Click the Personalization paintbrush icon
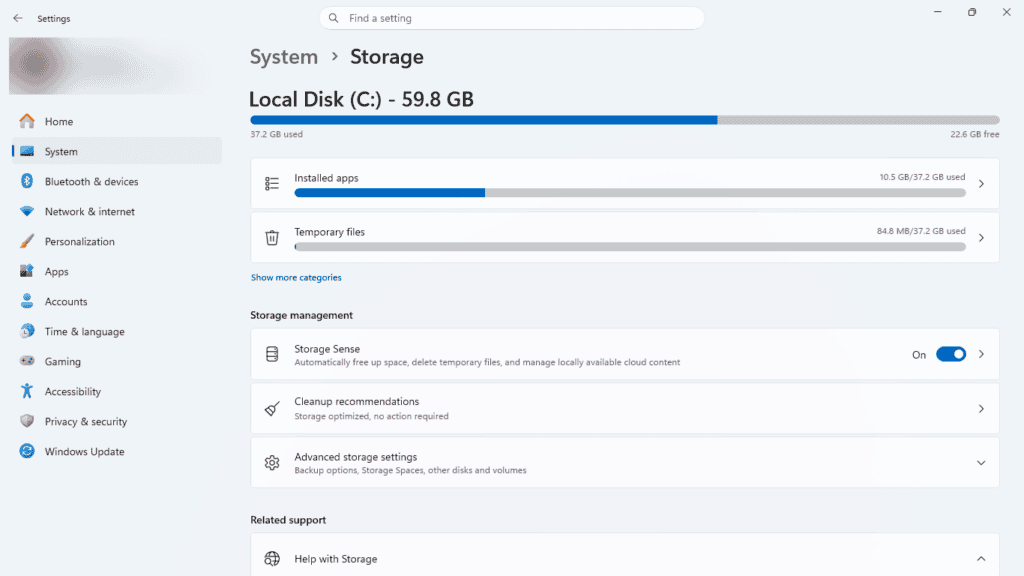Screen dimensions: 1024x576 click(27, 241)
